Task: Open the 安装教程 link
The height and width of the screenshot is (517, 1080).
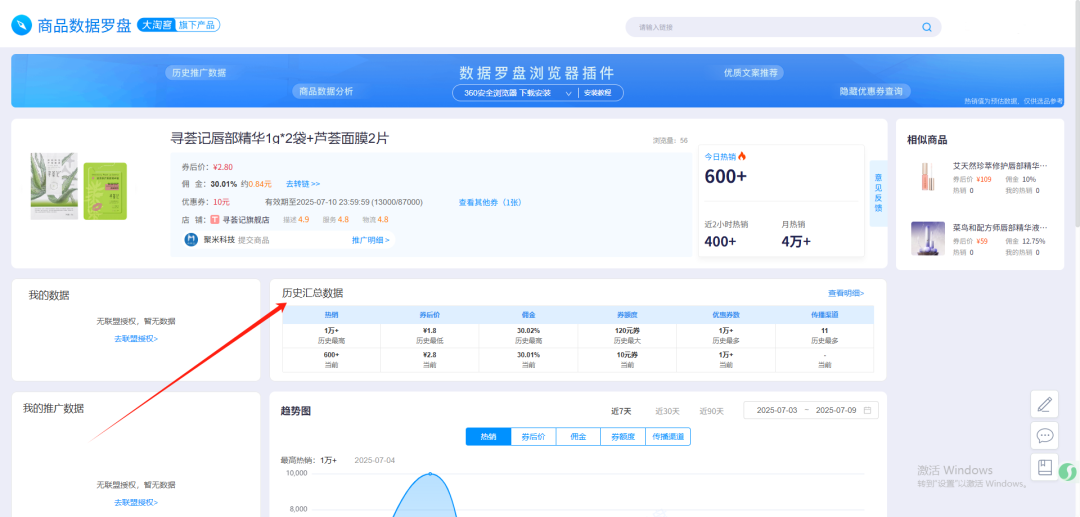Action: pos(598,93)
